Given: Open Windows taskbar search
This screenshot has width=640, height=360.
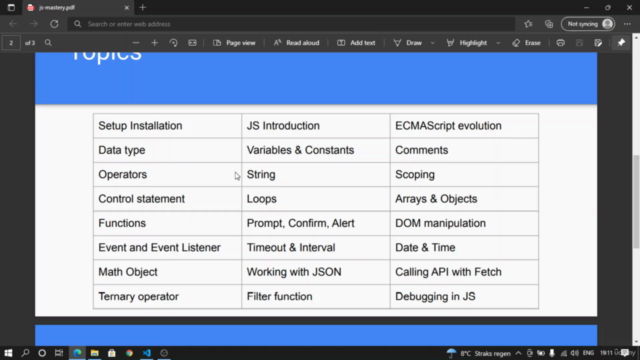Looking at the screenshot, I should click(25, 353).
